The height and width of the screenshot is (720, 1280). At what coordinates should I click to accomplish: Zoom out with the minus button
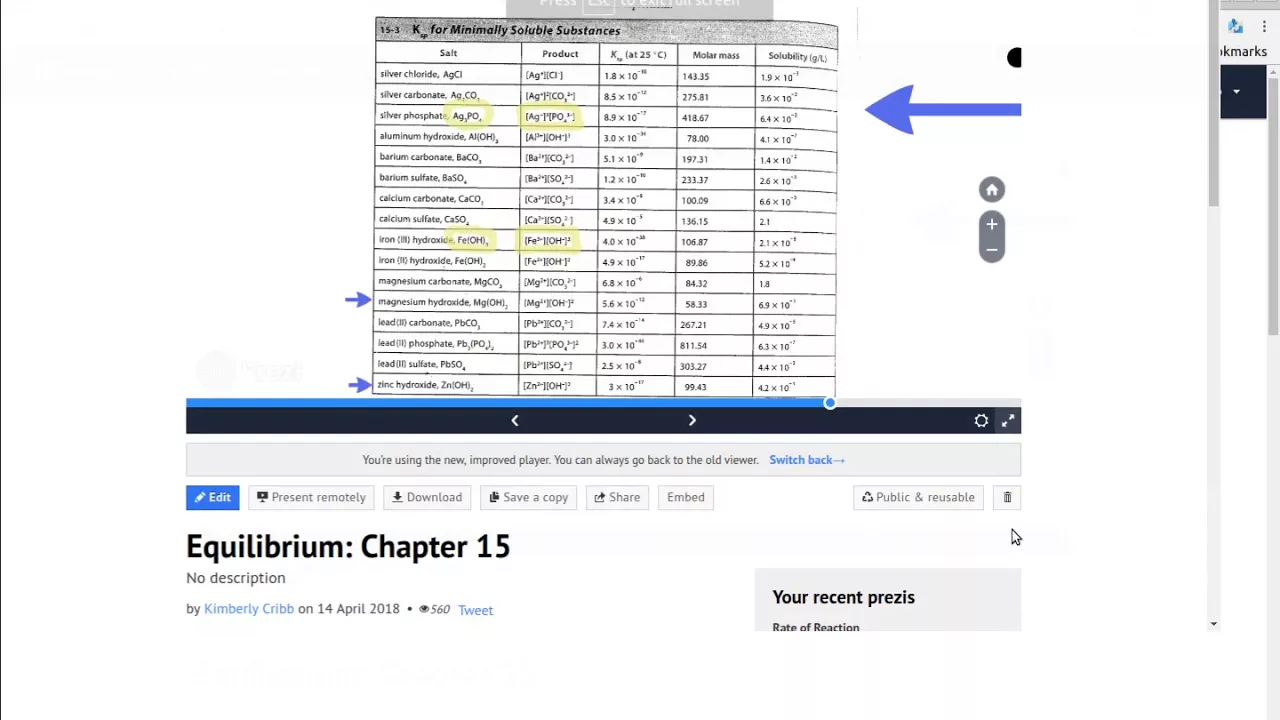click(991, 250)
